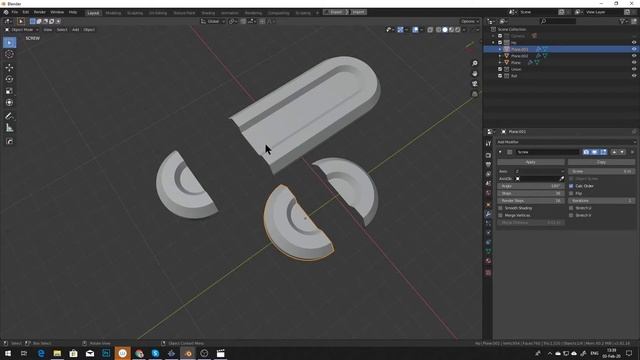This screenshot has height=360, width=640.
Task: Open the Render properties tab
Action: 488,155
